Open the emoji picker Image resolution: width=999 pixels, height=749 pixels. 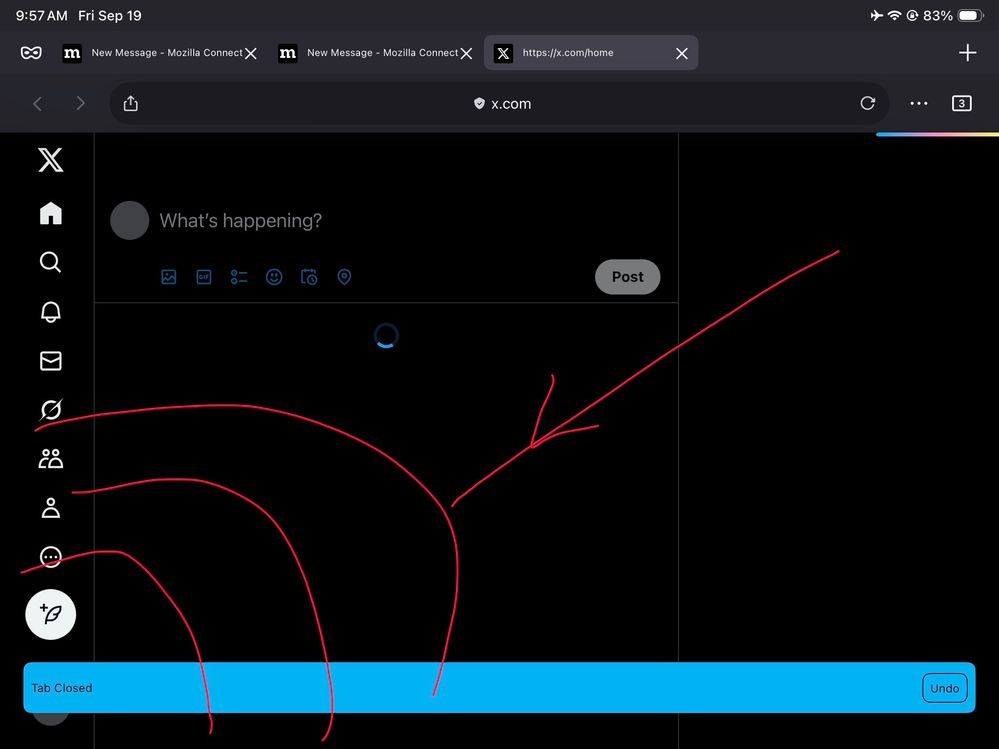click(x=274, y=277)
